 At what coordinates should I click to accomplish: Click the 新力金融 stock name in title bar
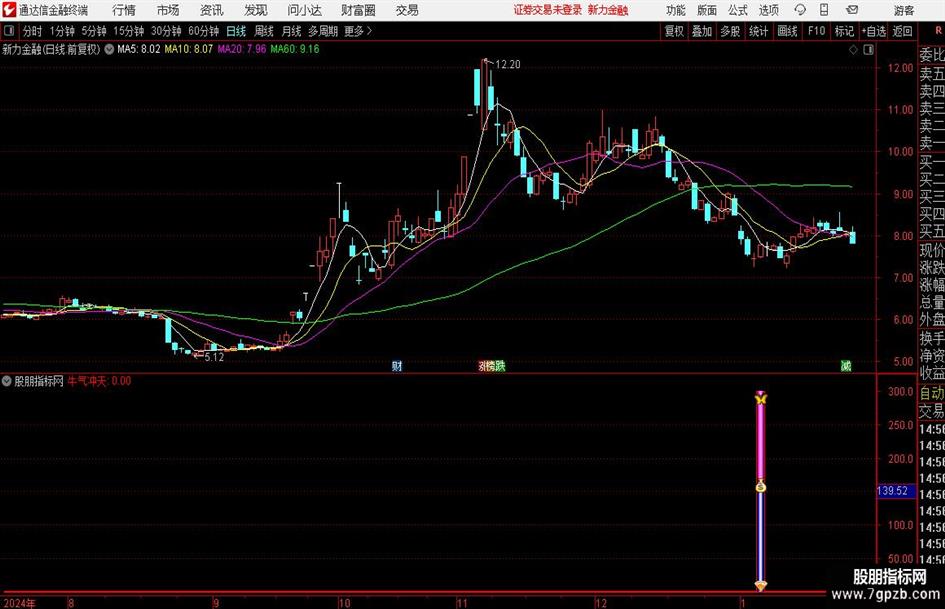pos(608,10)
